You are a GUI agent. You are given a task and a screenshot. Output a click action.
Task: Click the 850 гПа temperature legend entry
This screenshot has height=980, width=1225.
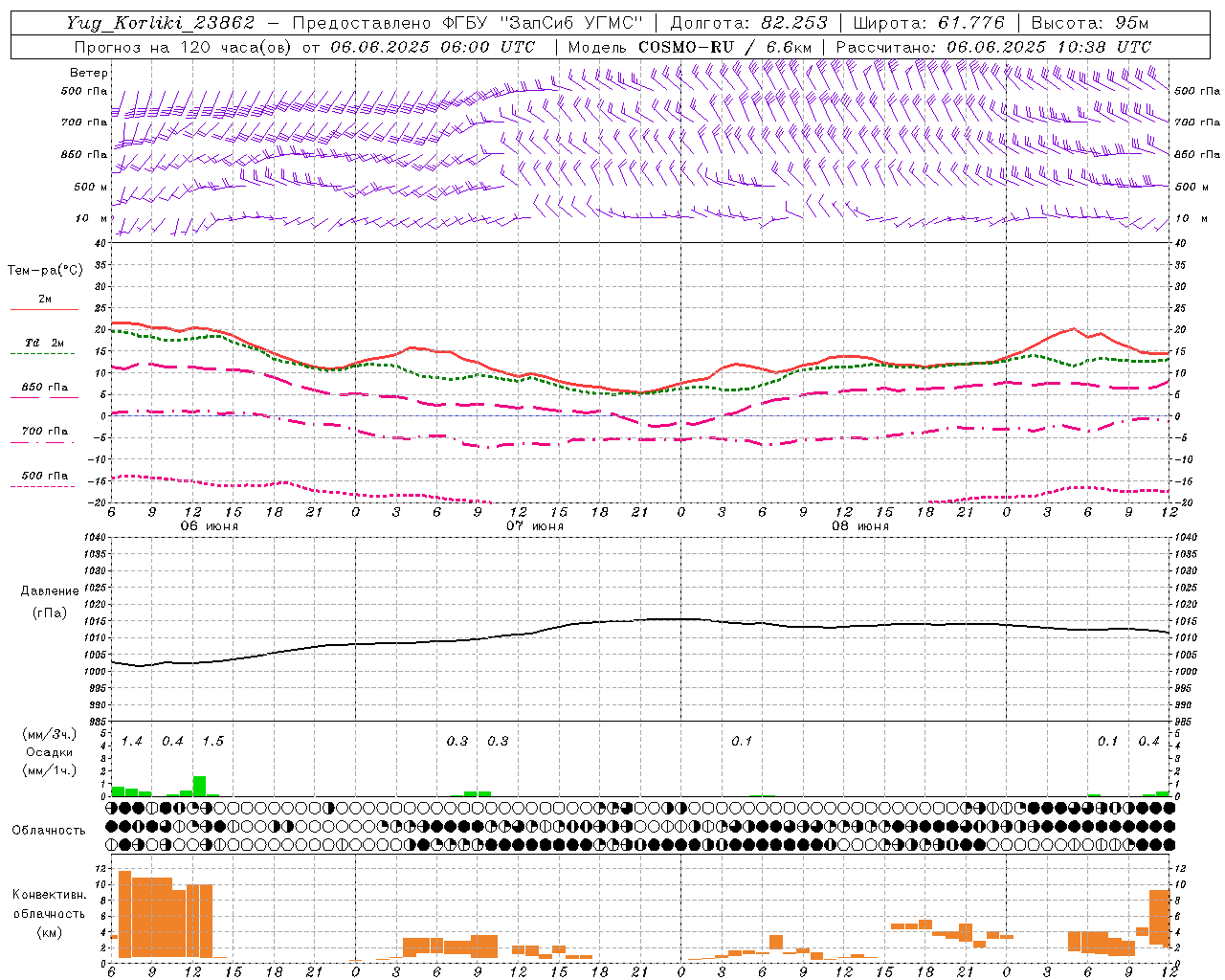pos(45,388)
